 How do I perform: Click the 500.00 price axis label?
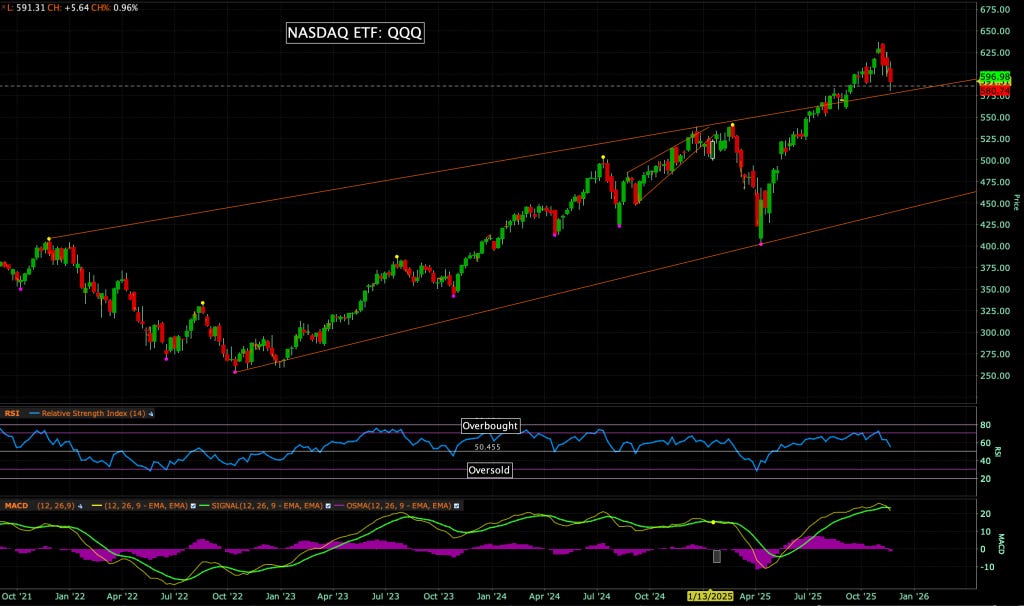pyautogui.click(x=995, y=161)
